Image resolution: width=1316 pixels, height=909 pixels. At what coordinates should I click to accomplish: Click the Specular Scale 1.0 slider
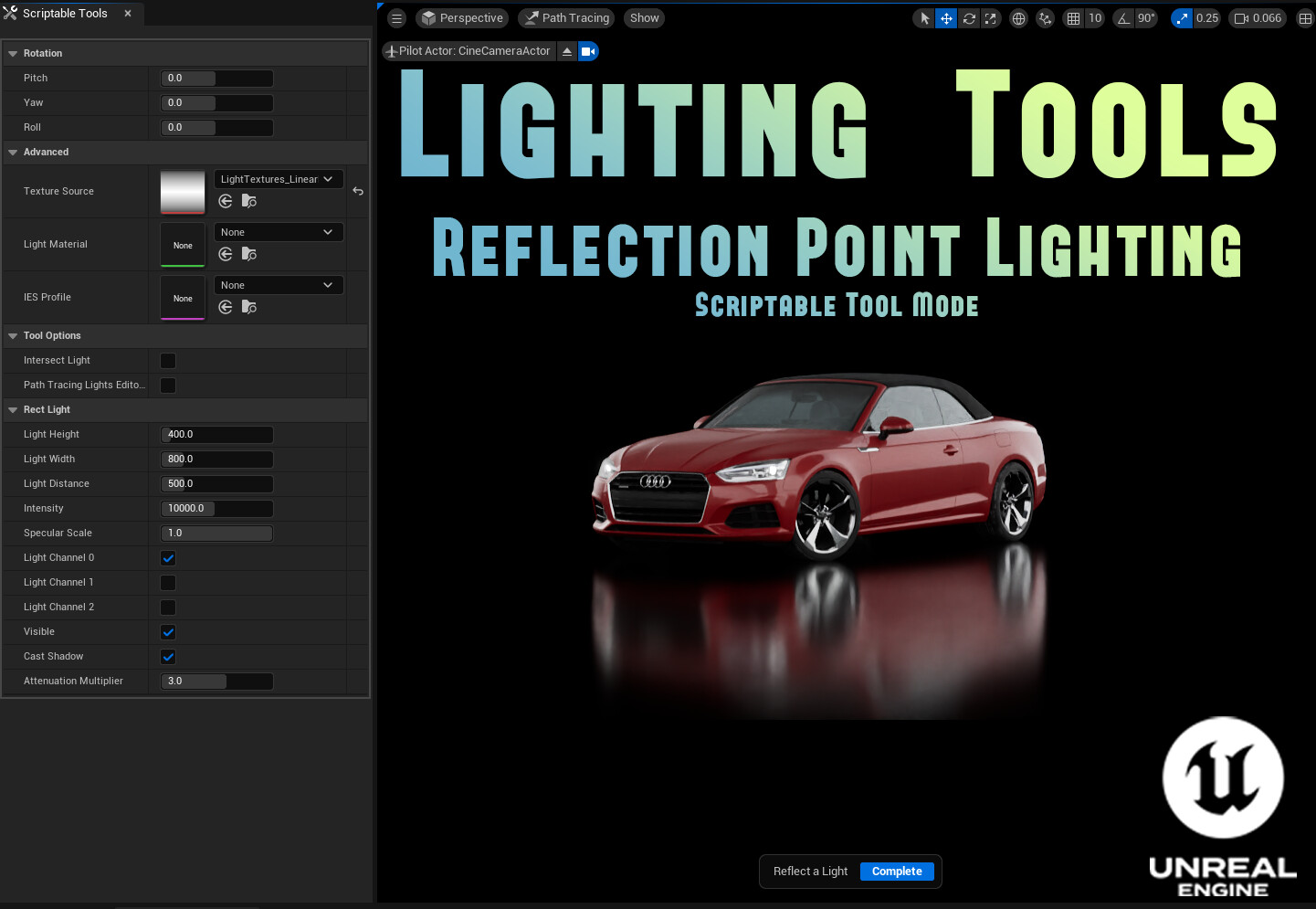click(x=216, y=534)
